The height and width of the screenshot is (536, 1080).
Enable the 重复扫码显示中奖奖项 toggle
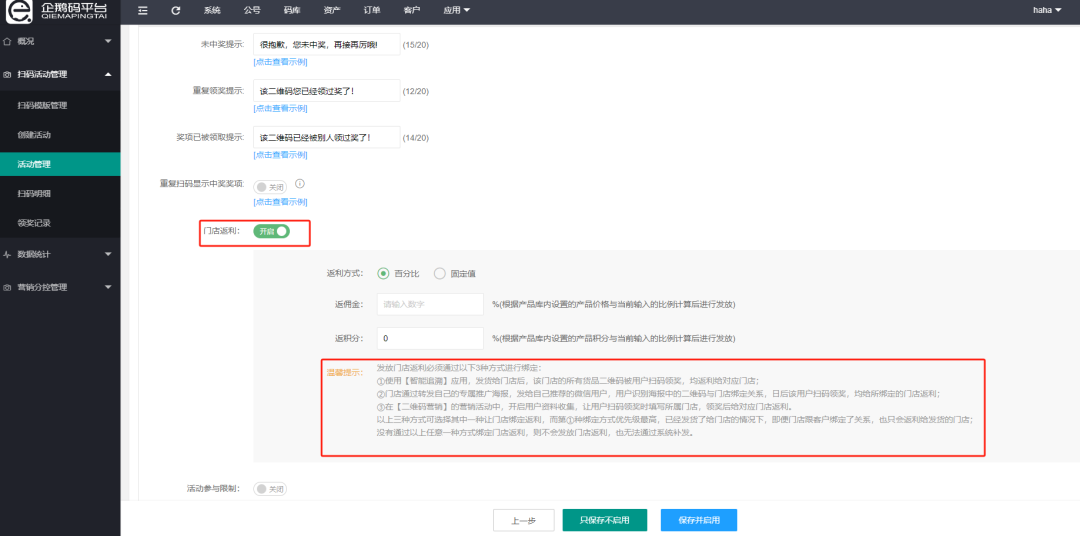[x=270, y=186]
